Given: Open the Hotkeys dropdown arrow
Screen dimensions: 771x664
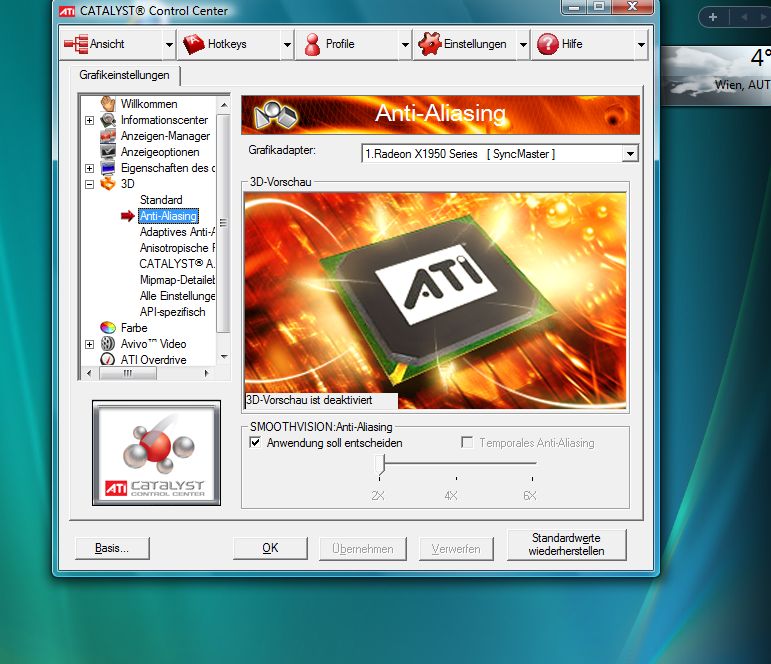Looking at the screenshot, I should (287, 44).
